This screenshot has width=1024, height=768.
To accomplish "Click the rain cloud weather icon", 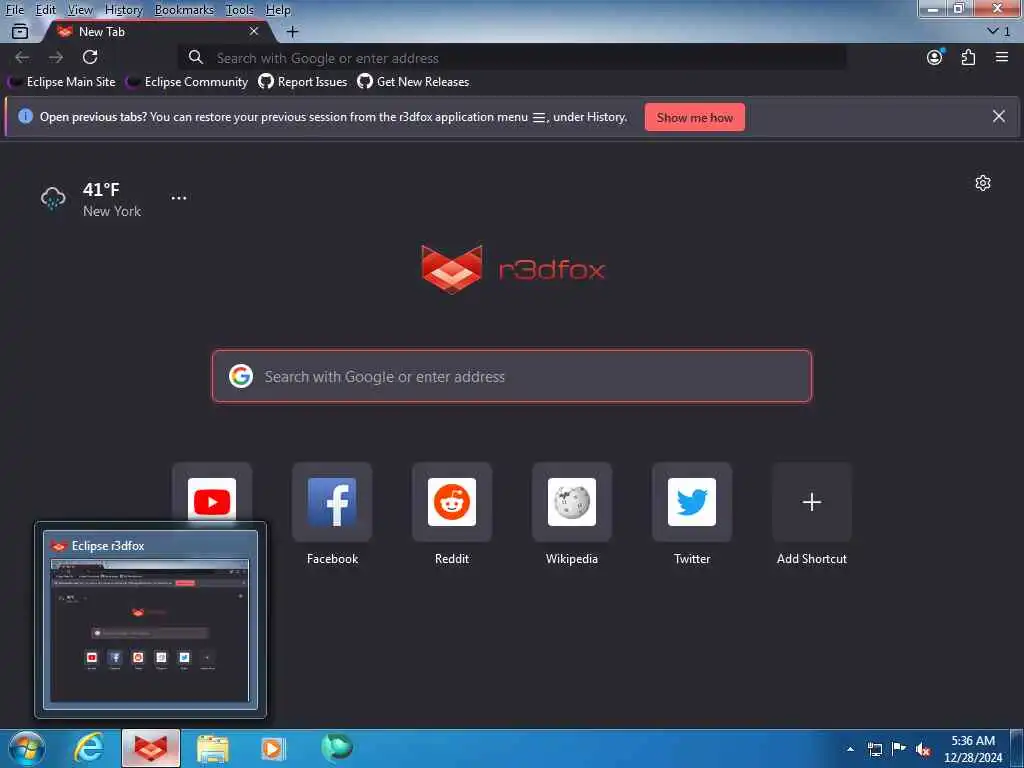I will 53,198.
